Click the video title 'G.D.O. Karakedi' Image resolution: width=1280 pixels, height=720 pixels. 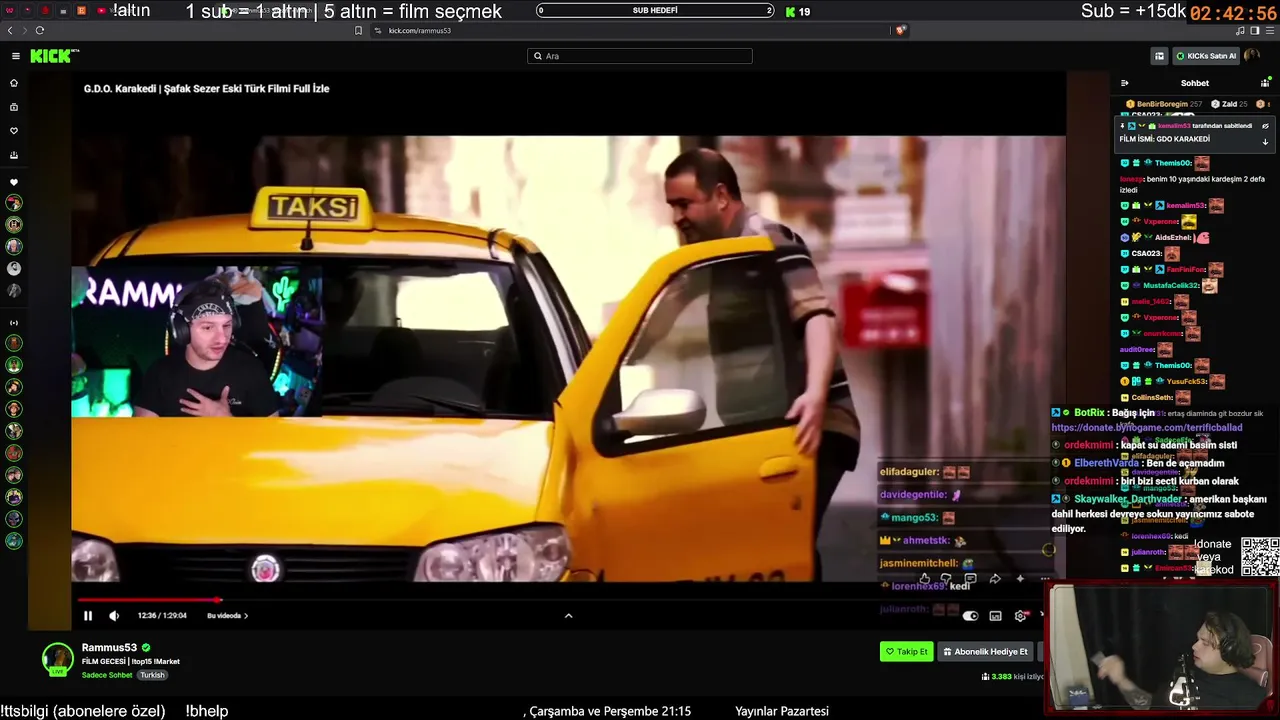pos(206,89)
